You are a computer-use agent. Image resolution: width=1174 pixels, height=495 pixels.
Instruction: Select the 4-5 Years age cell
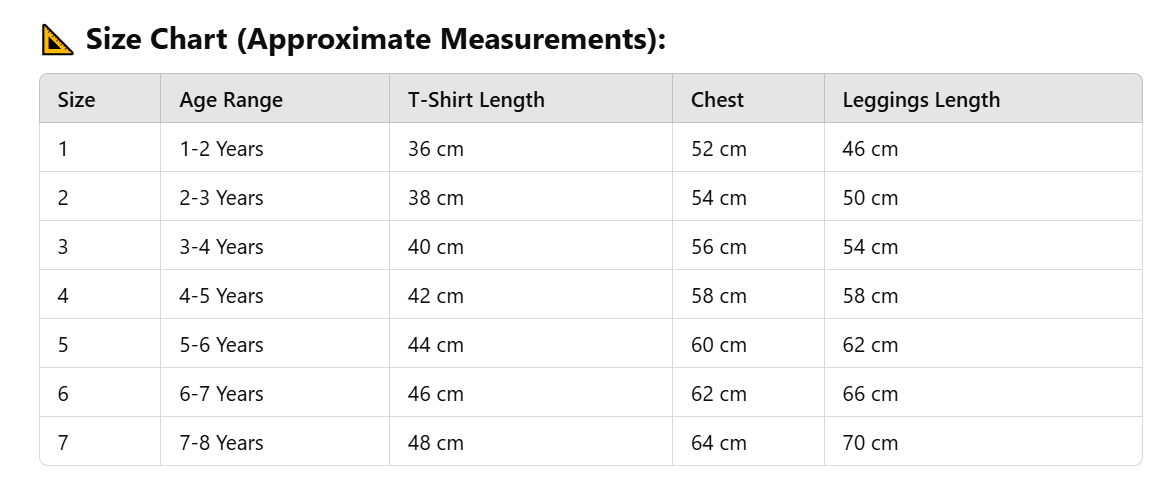tap(275, 296)
